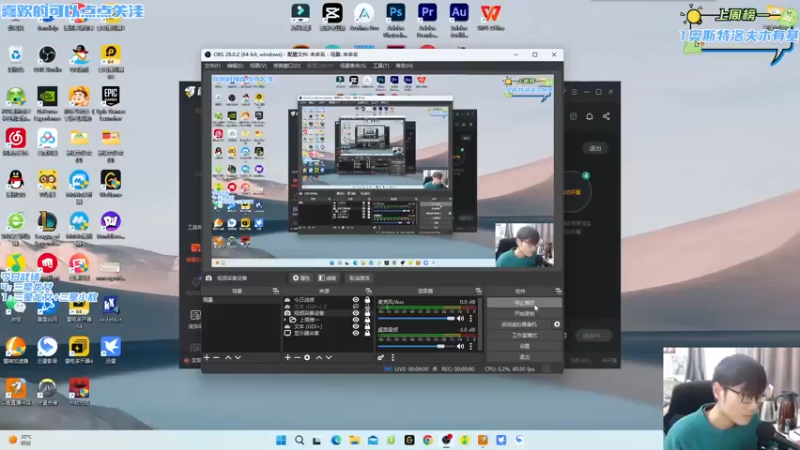Pop out the Audio Mixer dock float icon
The image size is (800, 450).
[x=478, y=291]
